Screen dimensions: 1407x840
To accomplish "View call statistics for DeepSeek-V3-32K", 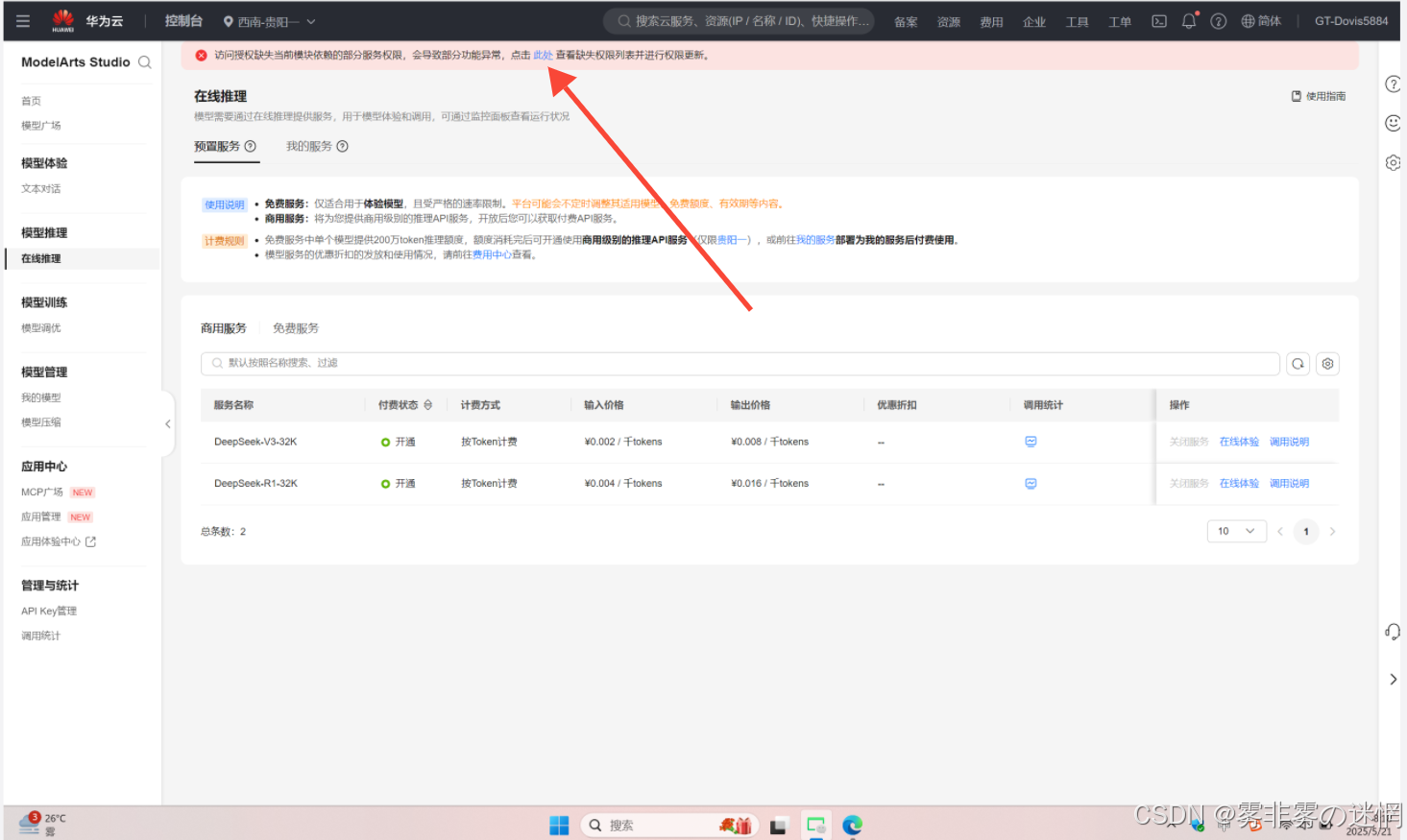I will (1031, 442).
